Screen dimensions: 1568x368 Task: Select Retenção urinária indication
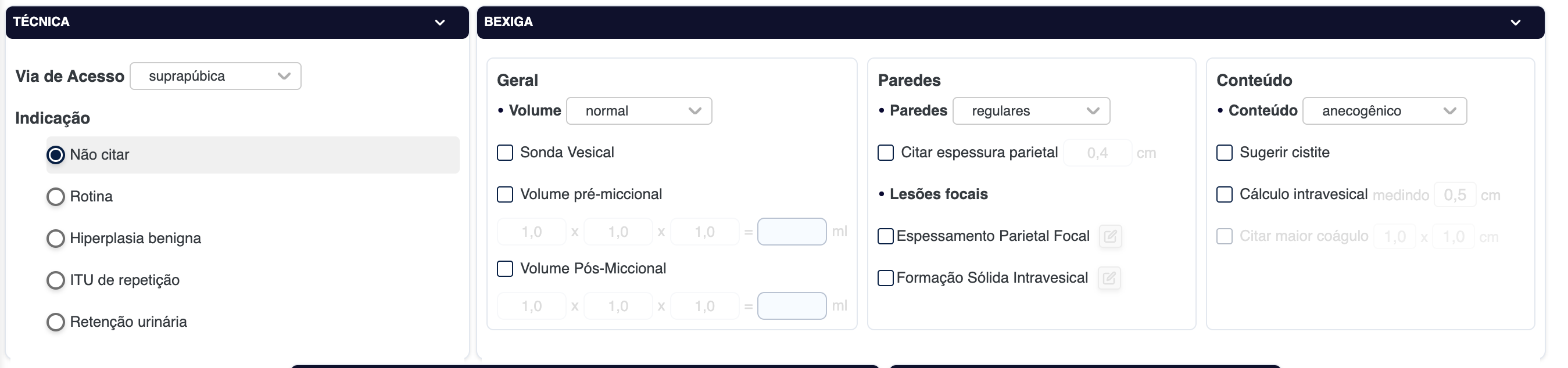56,322
